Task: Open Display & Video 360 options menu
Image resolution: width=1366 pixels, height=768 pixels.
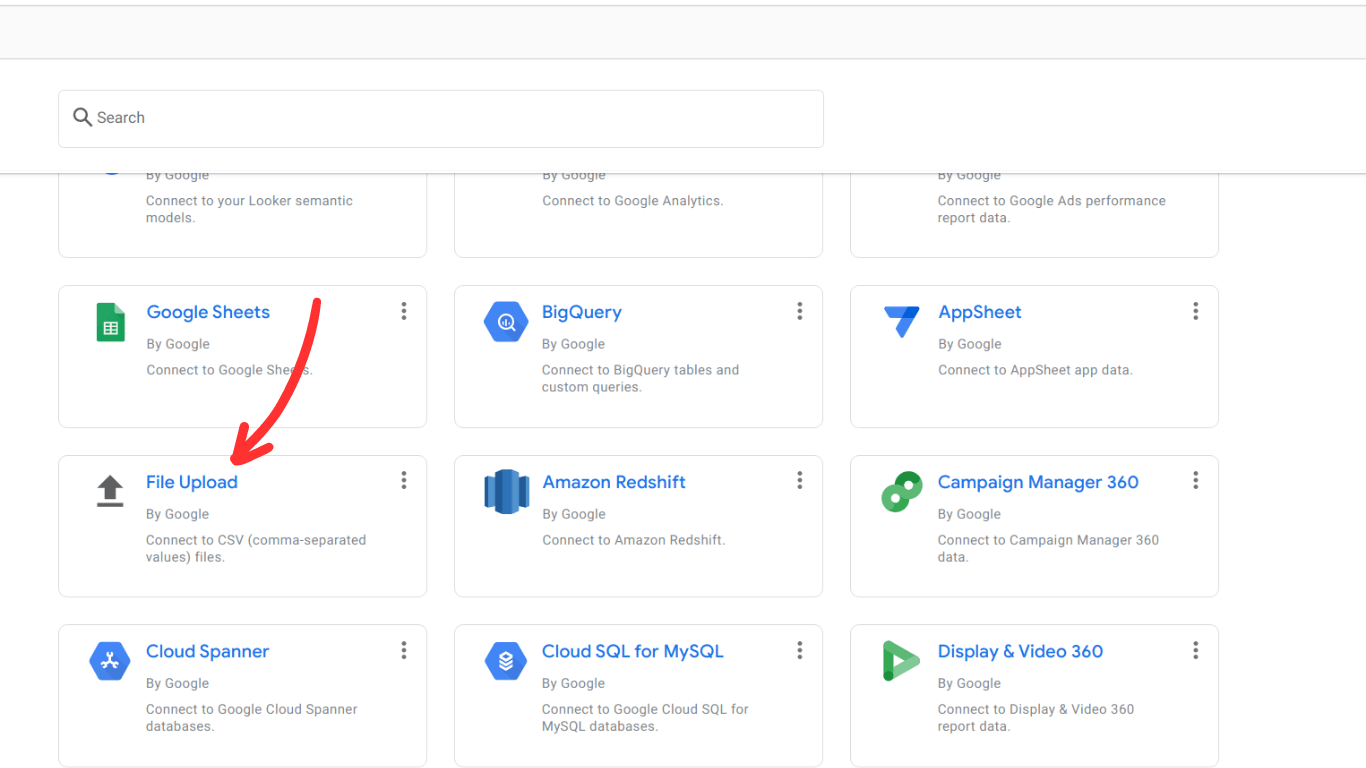Action: (1196, 651)
